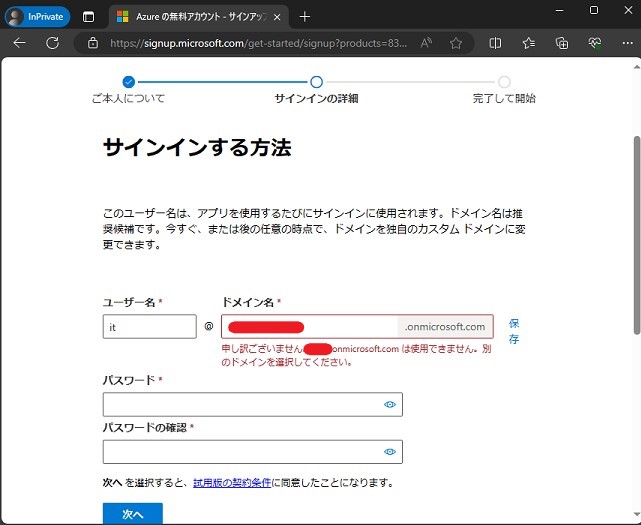Screen dimensions: 641x525
Task: Click the 保存 link beside domain
Action: click(x=514, y=331)
